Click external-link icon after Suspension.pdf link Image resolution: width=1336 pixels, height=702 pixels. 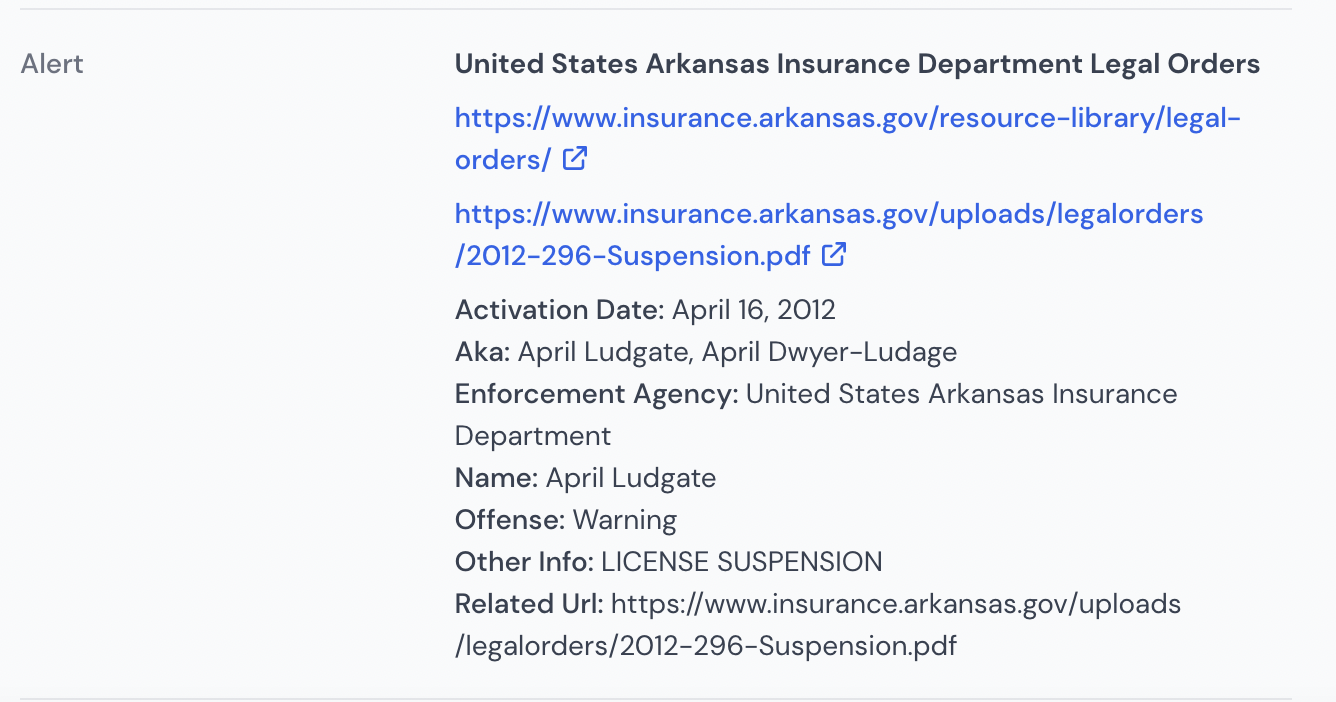(834, 254)
